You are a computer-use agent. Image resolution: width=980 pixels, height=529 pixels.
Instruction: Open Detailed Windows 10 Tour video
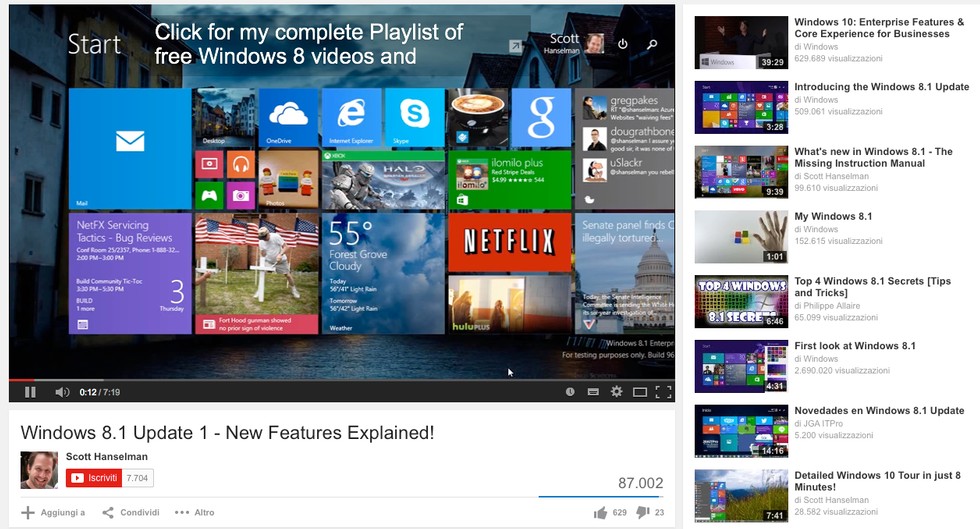click(878, 481)
